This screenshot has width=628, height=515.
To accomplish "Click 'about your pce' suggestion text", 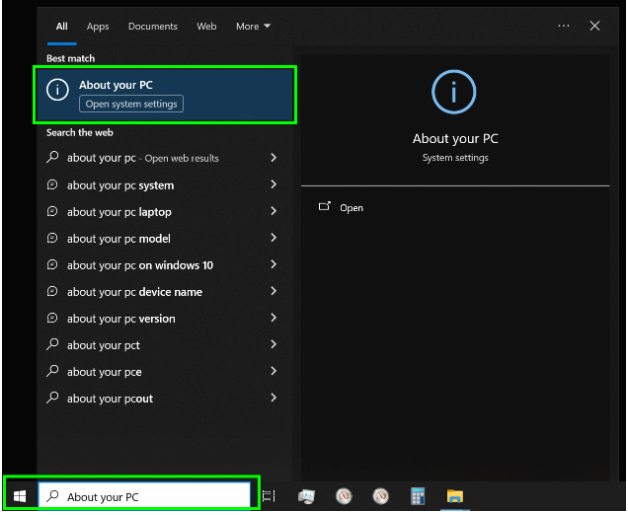I will (104, 372).
